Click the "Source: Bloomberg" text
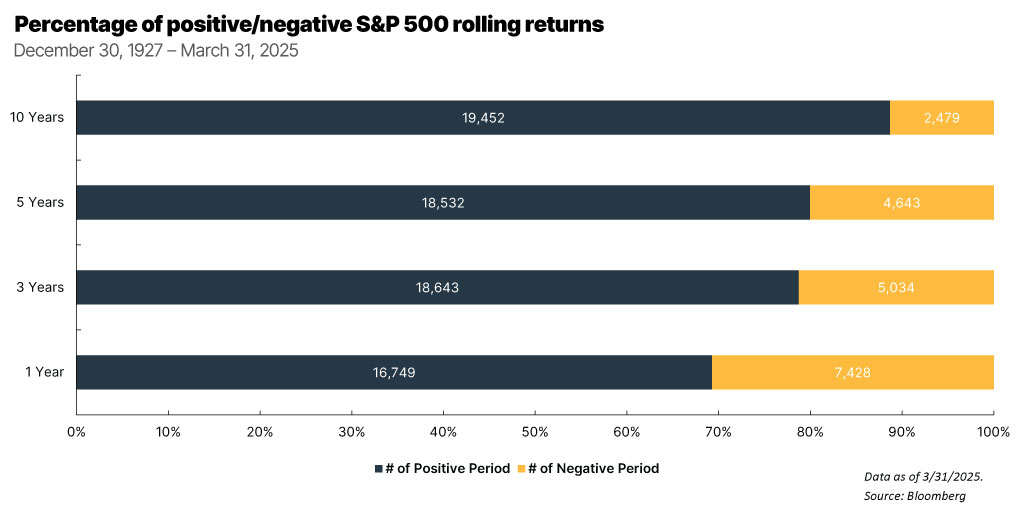The image size is (1024, 510). [x=915, y=496]
